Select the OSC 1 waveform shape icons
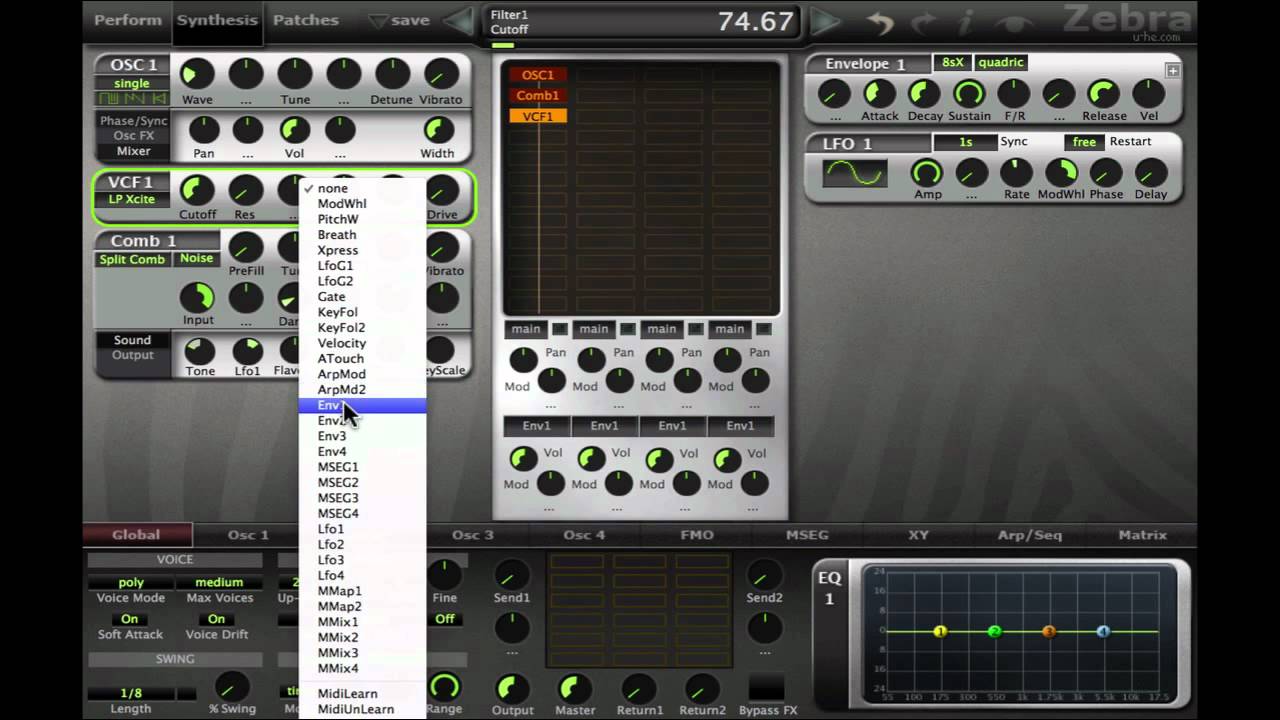Image resolution: width=1280 pixels, height=720 pixels. tap(131, 98)
